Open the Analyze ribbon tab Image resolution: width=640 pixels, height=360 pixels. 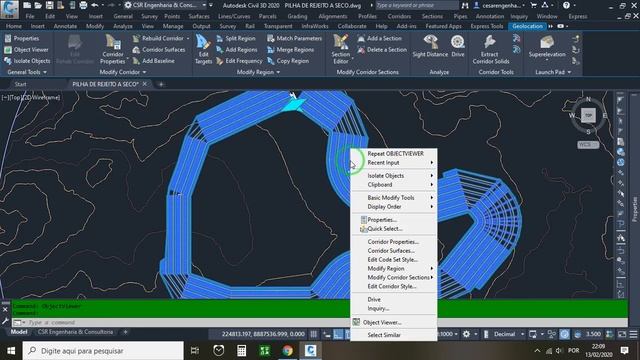122,26
